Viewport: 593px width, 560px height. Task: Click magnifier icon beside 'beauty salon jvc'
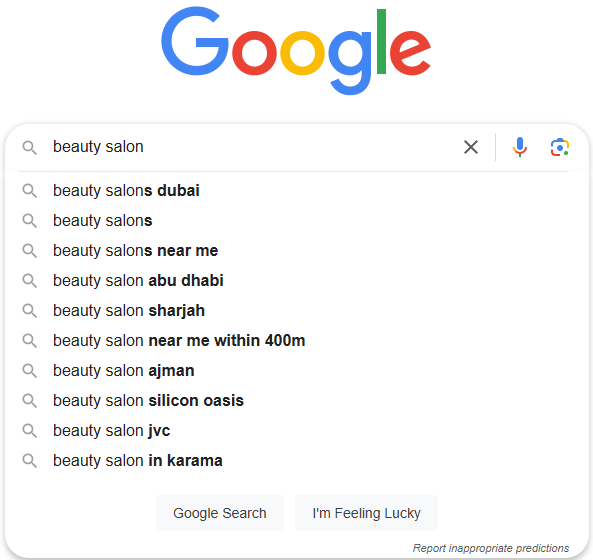coord(29,430)
